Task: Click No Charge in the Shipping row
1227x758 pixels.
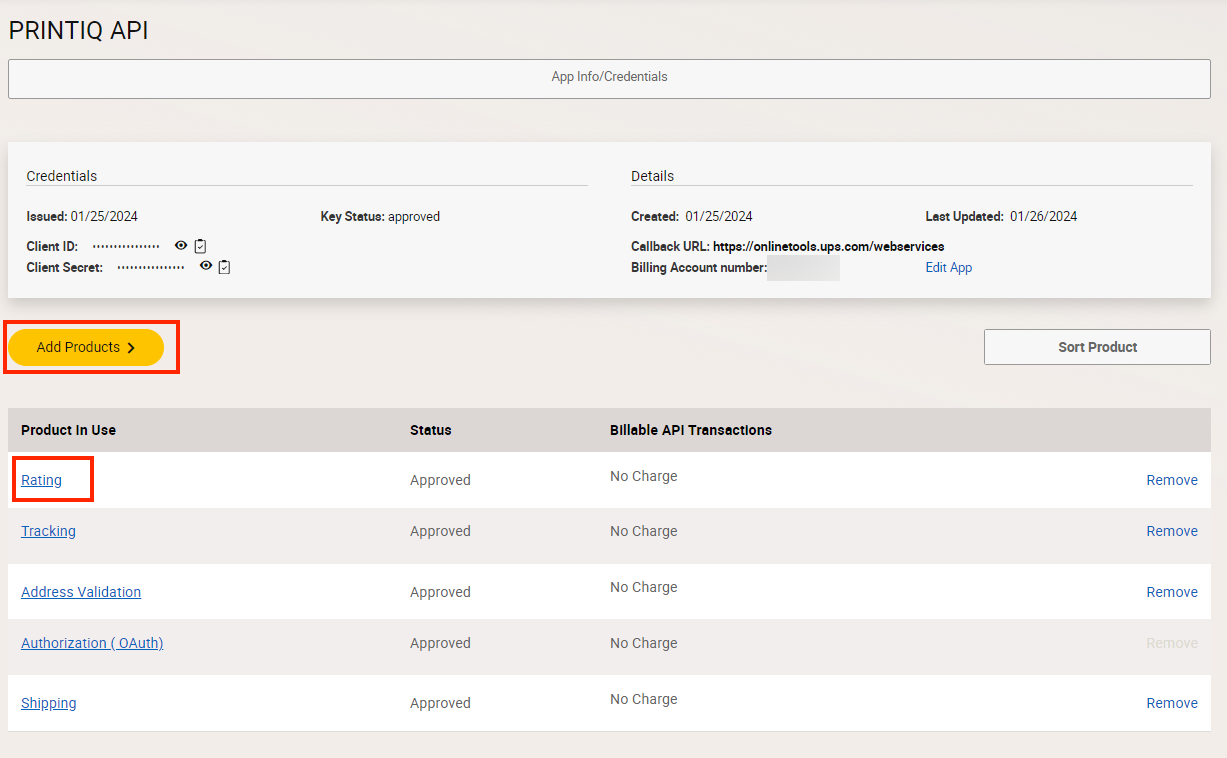Action: pos(643,699)
